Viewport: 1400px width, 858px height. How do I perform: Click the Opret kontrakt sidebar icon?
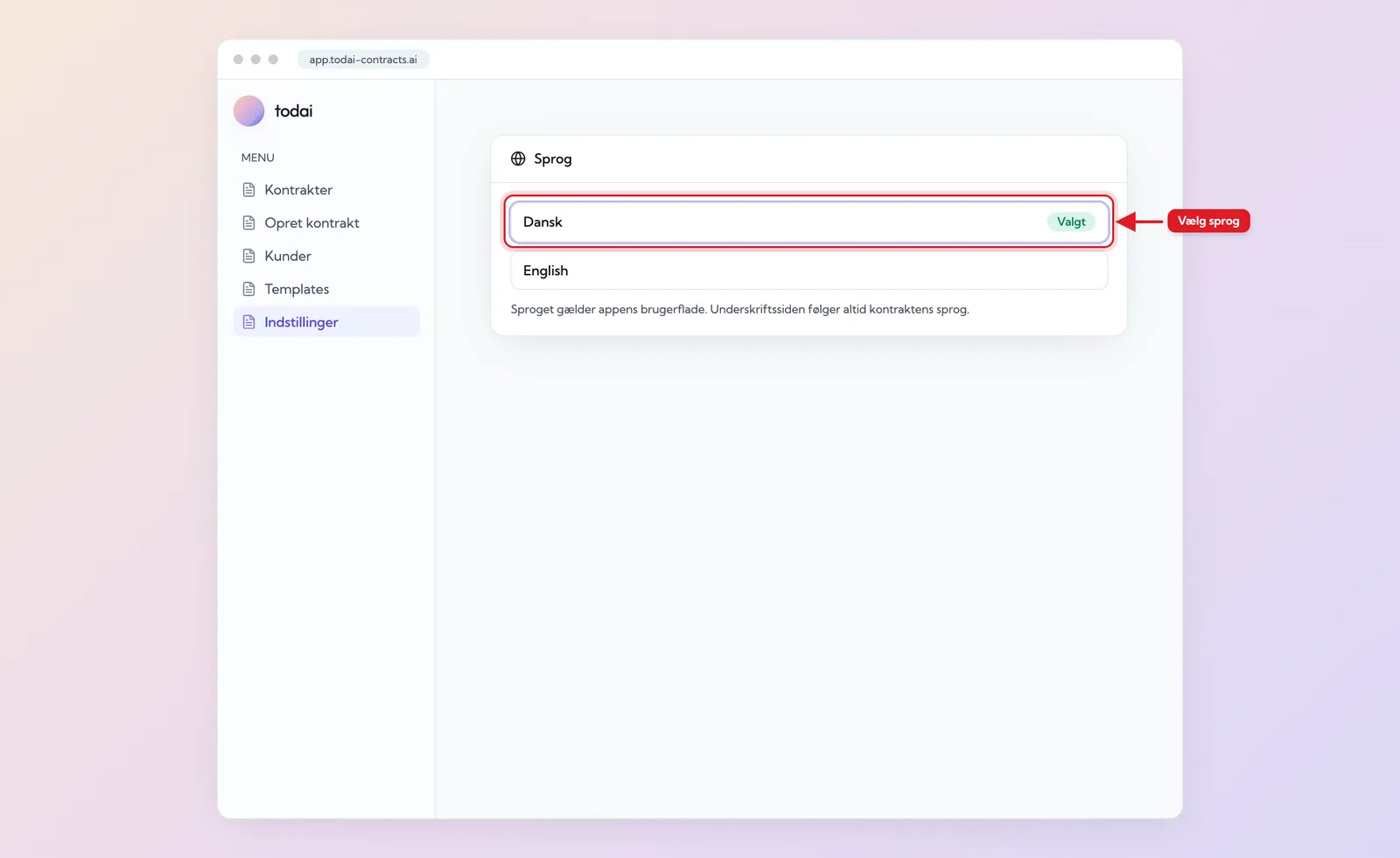tap(248, 223)
